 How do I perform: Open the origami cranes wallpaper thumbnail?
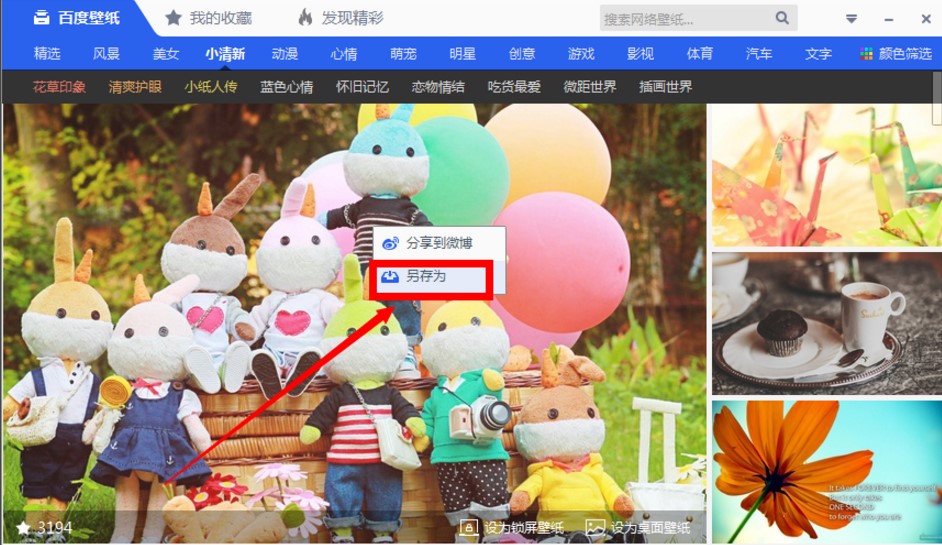827,175
